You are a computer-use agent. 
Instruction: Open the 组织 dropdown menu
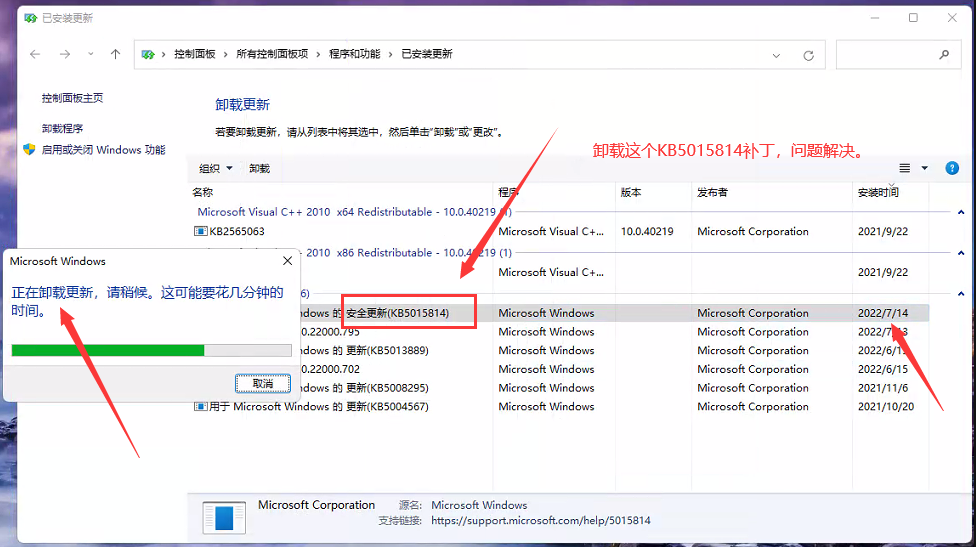click(215, 169)
